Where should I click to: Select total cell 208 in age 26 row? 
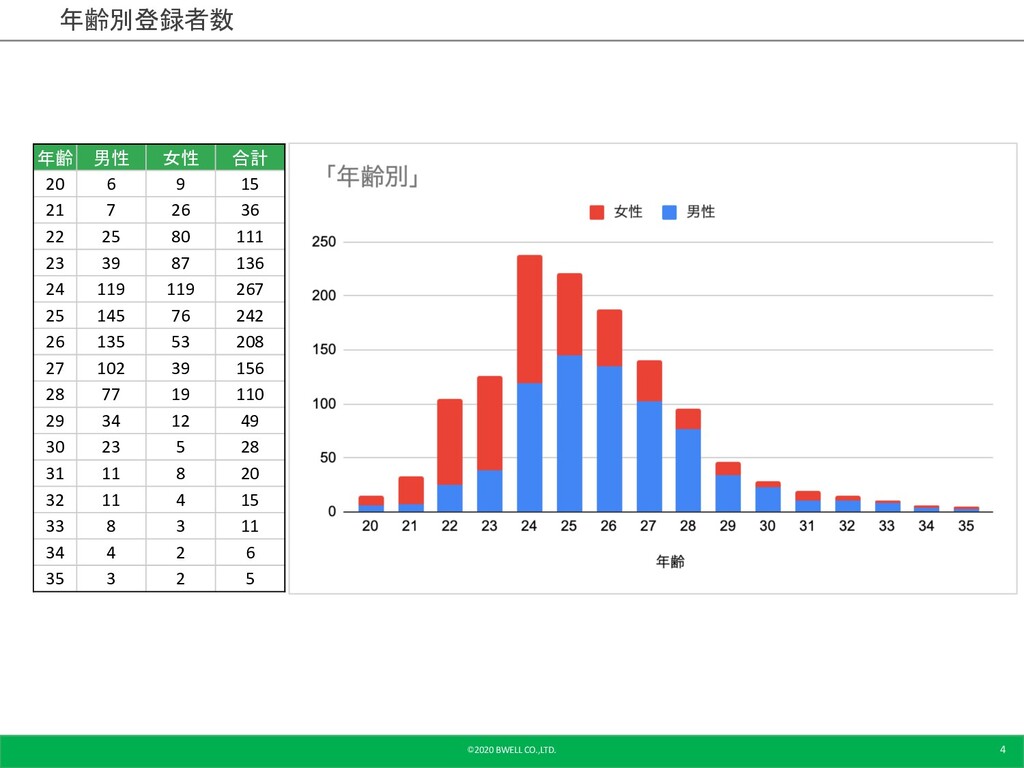coord(250,342)
